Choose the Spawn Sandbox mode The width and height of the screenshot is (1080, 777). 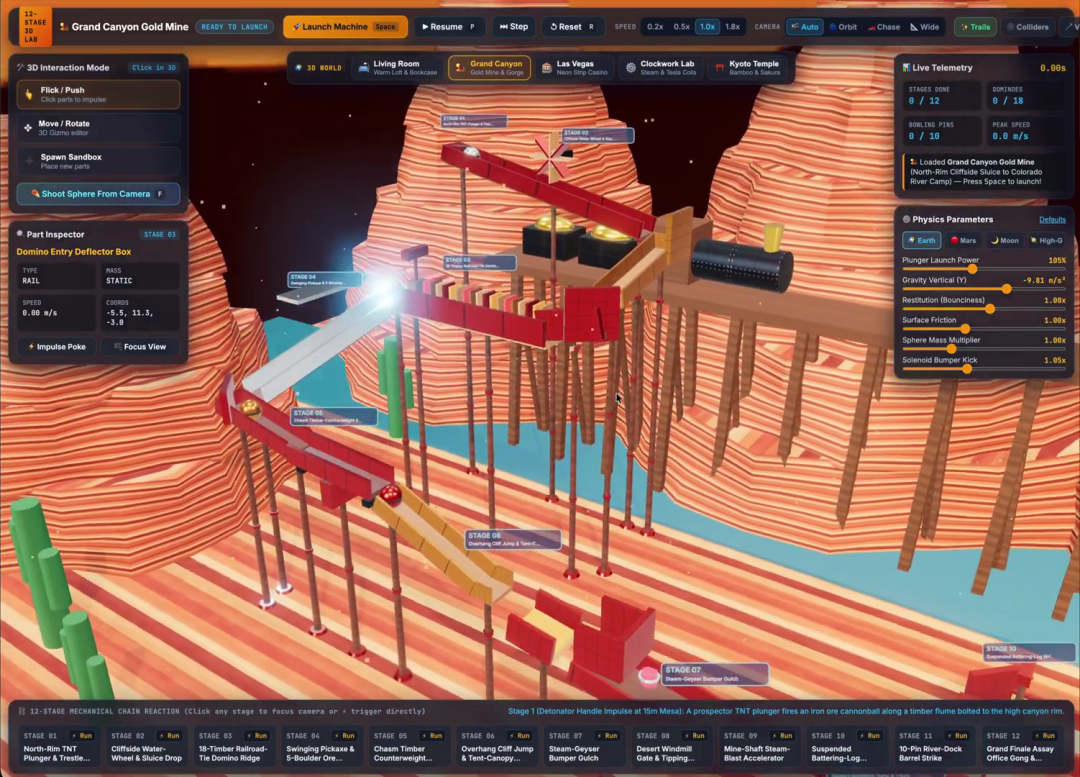tap(98, 161)
